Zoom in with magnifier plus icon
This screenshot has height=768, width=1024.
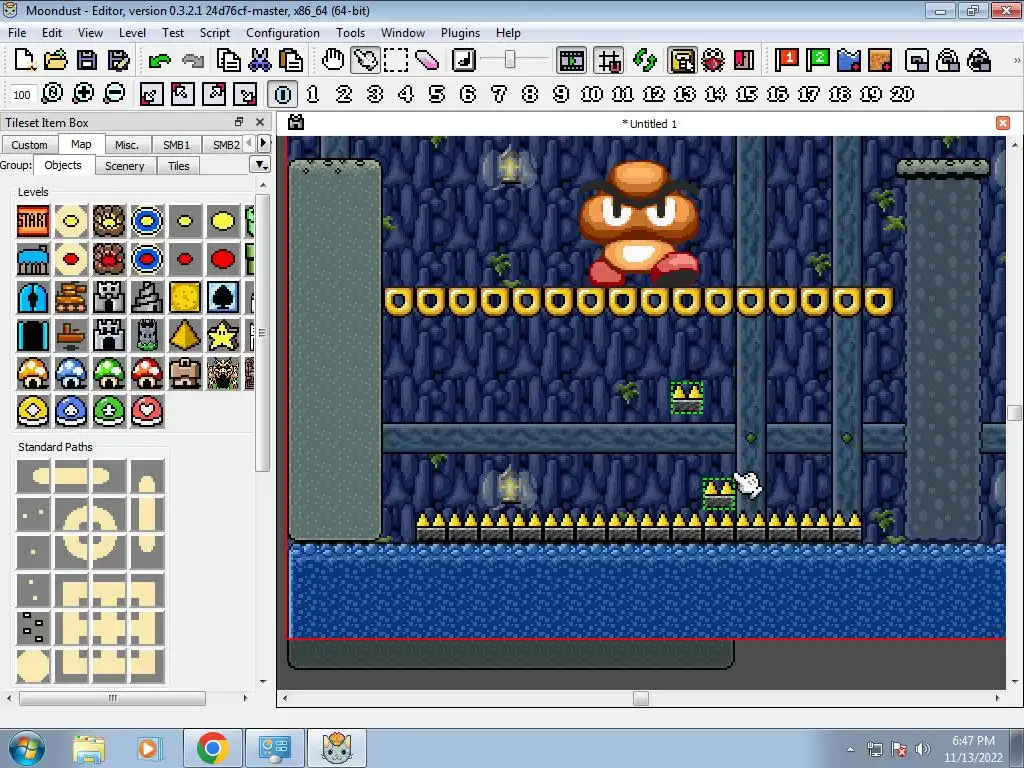[83, 93]
